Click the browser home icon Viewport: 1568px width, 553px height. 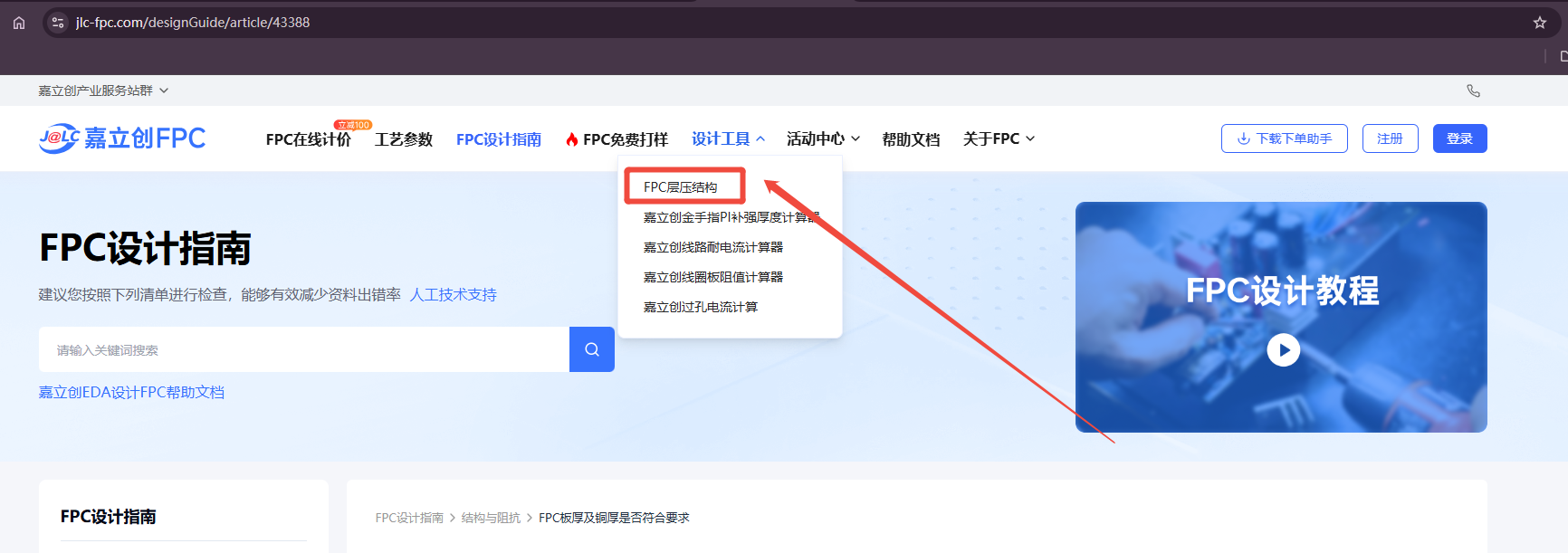coord(19,23)
